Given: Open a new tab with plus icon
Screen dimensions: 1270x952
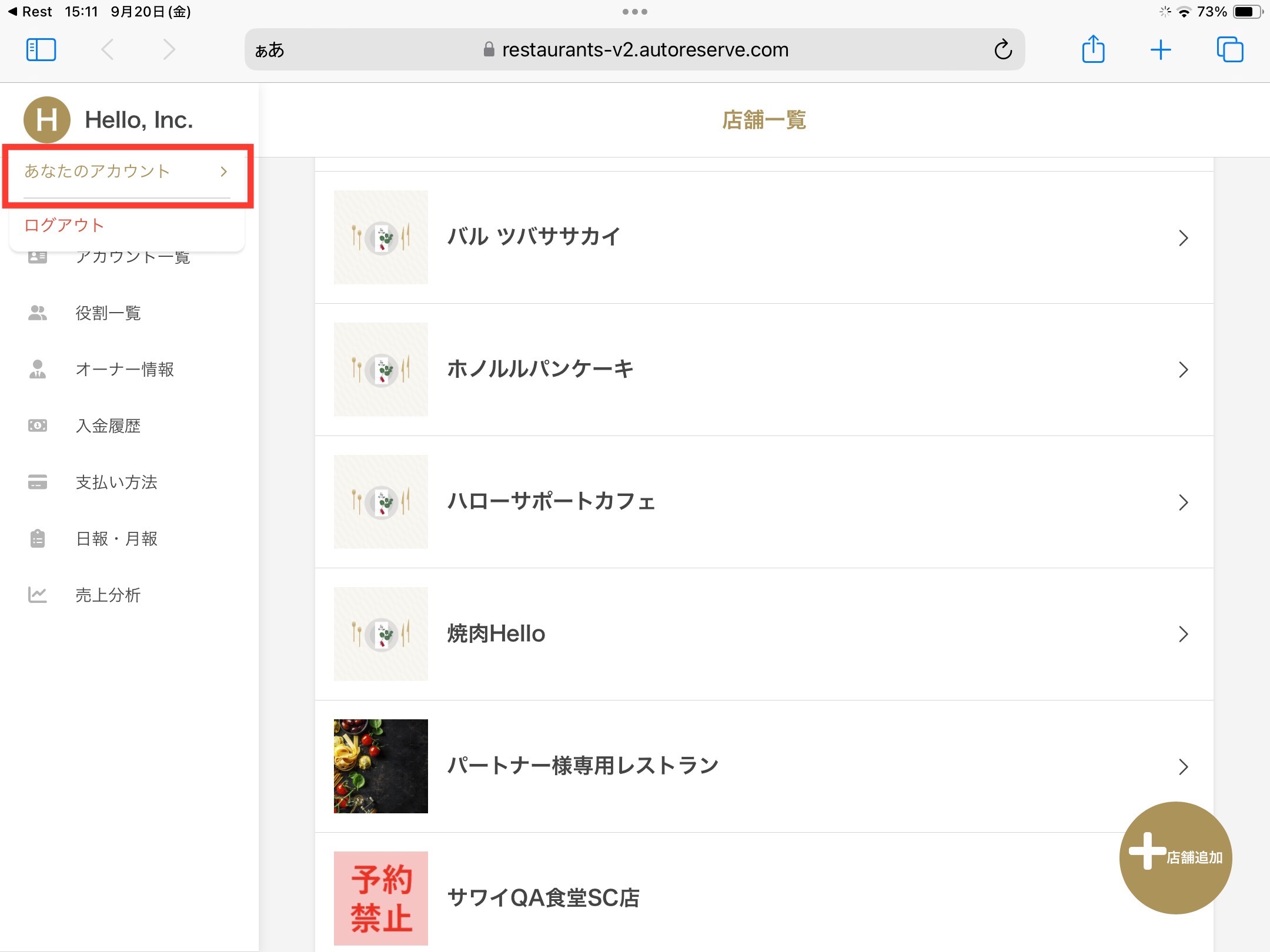Looking at the screenshot, I should [x=1161, y=50].
